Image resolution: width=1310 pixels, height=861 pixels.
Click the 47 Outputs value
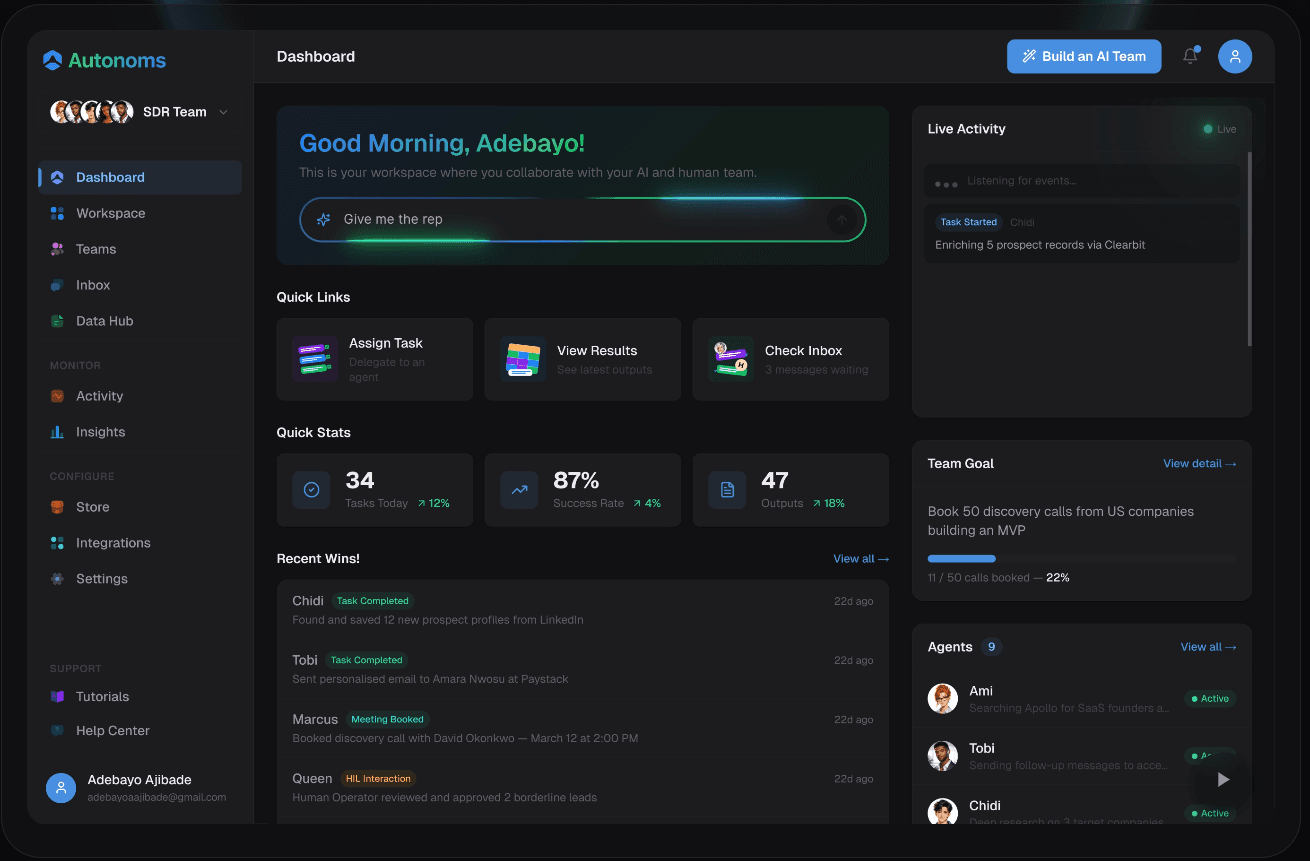click(x=775, y=480)
